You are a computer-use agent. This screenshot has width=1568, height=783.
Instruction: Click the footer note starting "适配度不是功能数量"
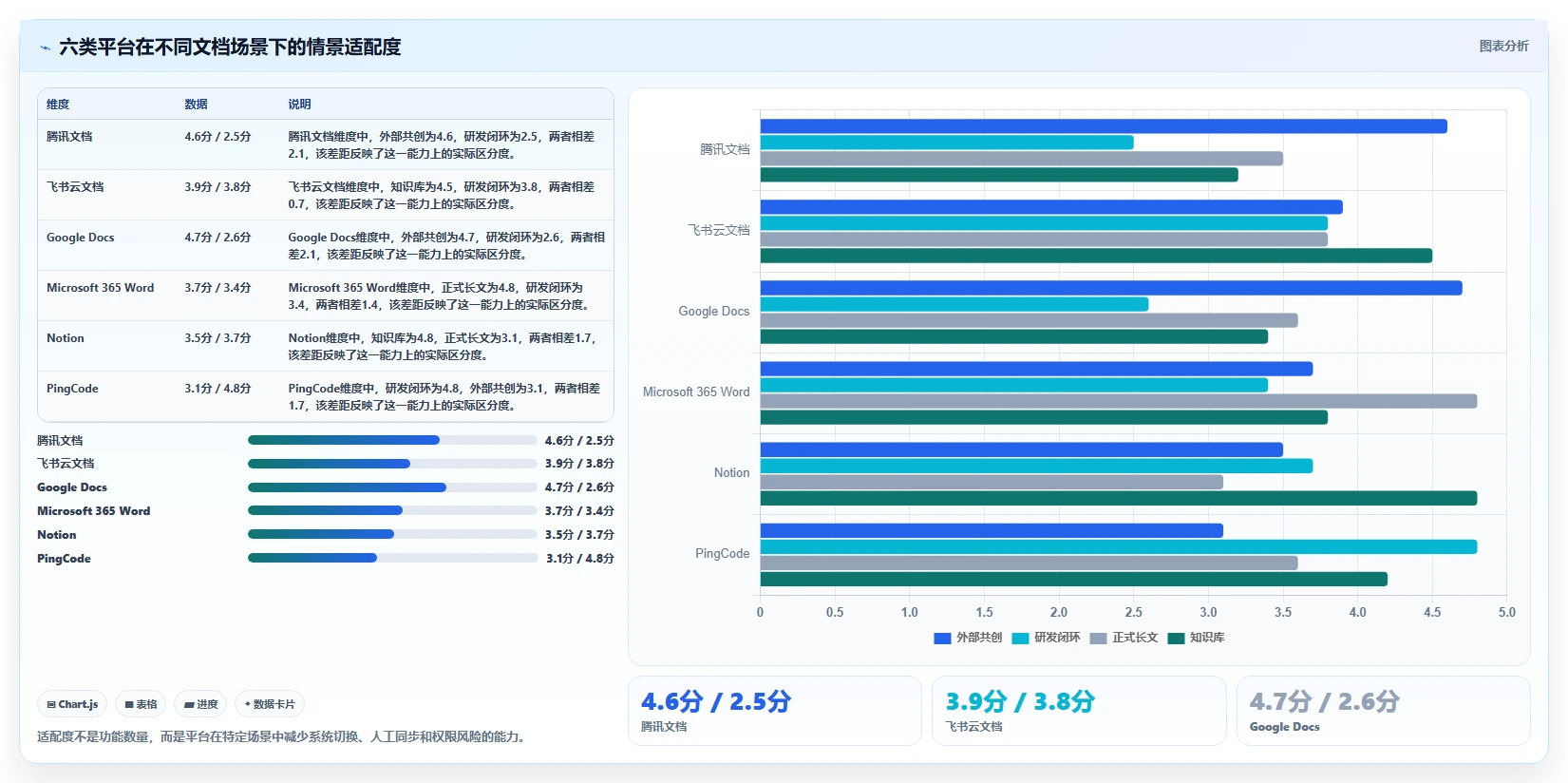[x=281, y=736]
